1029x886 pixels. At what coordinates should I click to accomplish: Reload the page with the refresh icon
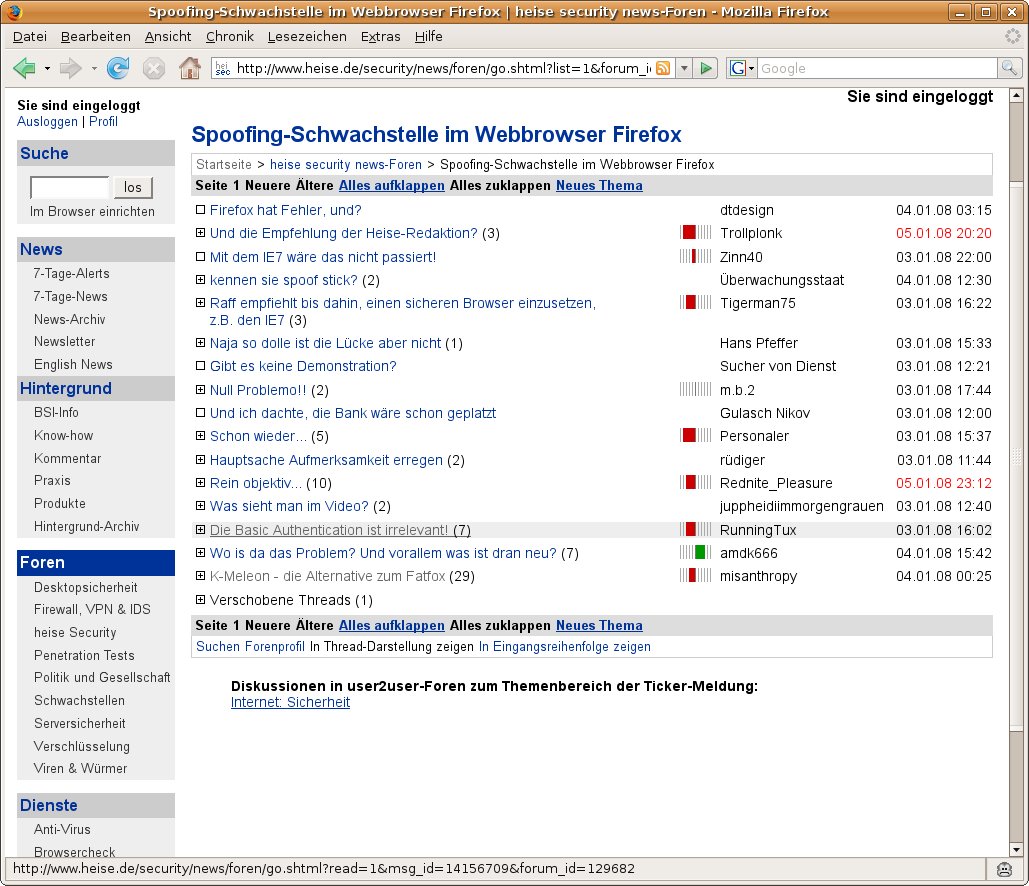(x=118, y=68)
